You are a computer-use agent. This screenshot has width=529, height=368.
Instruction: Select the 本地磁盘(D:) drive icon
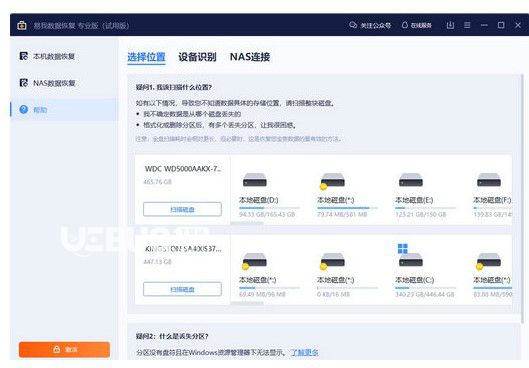pyautogui.click(x=255, y=180)
